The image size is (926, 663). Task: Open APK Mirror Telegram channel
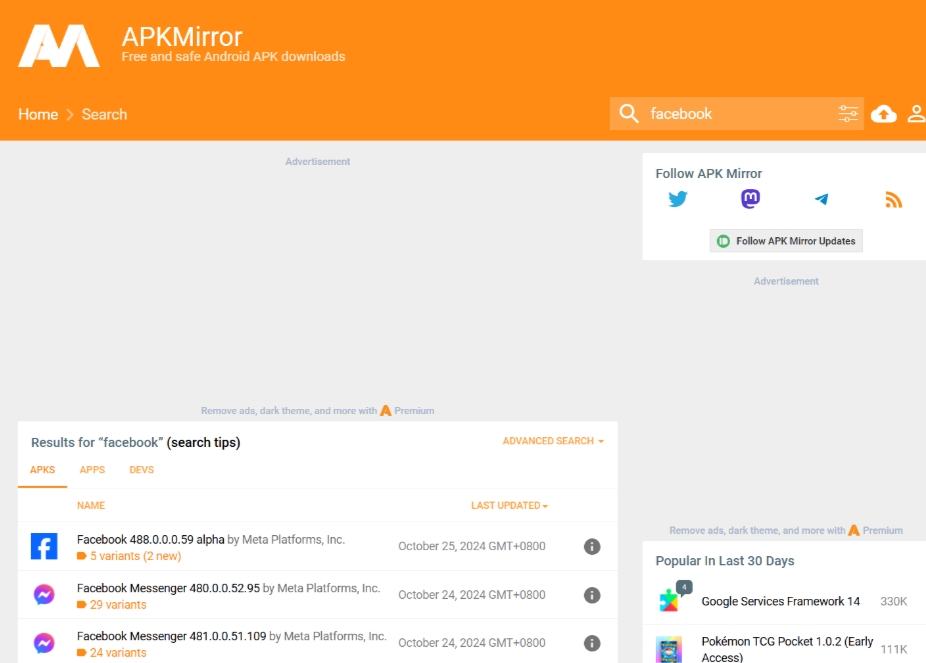[x=821, y=200]
